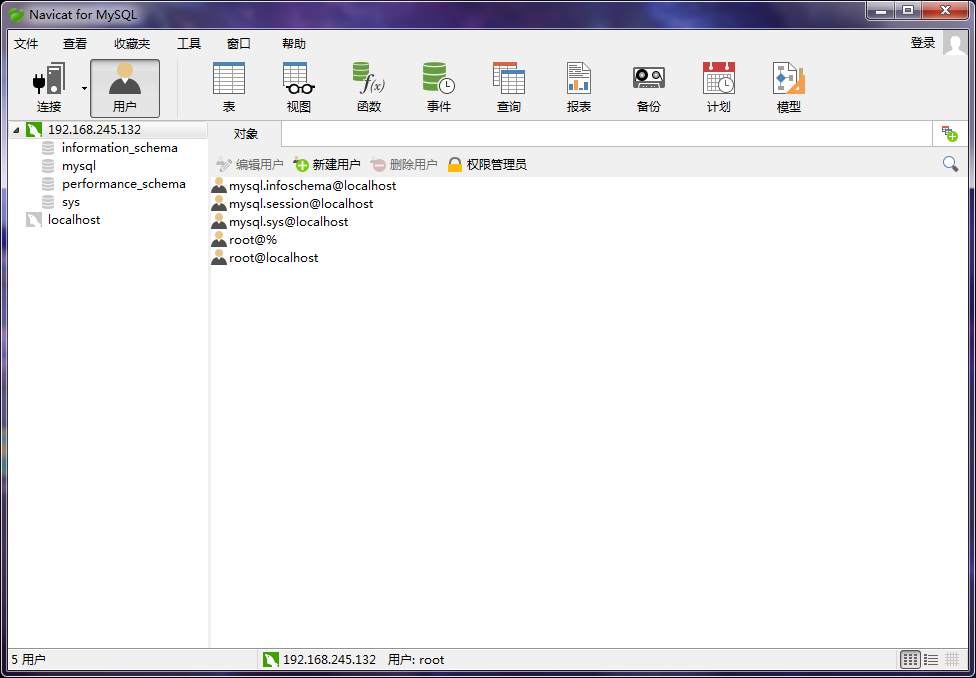Viewport: 976px width, 678px height.
Task: Open the 连接 connection toolbar icon
Action: pyautogui.click(x=49, y=88)
